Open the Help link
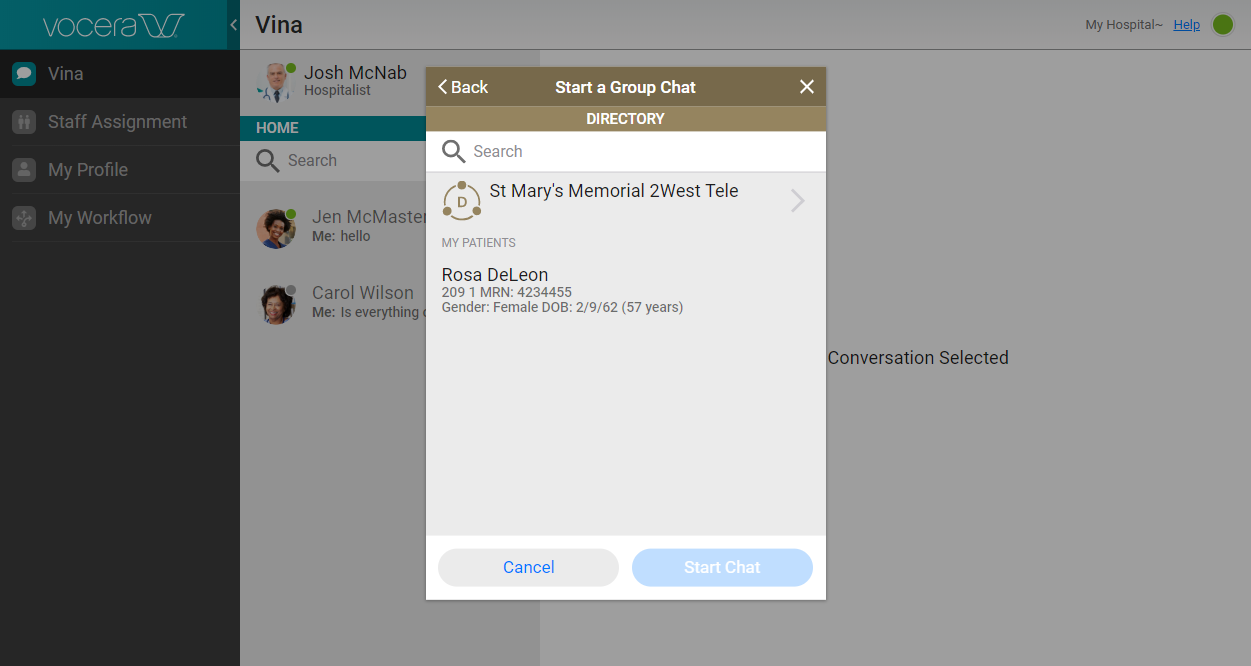Viewport: 1251px width, 666px height. 1187,25
